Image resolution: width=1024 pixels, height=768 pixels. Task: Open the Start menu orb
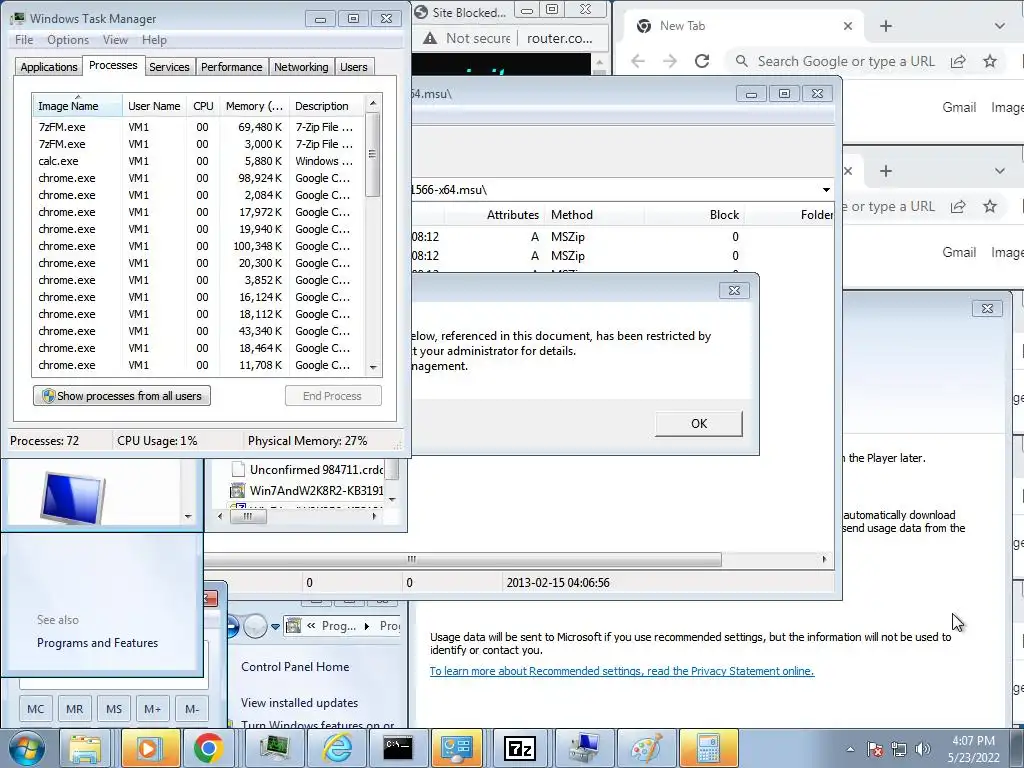[26, 748]
